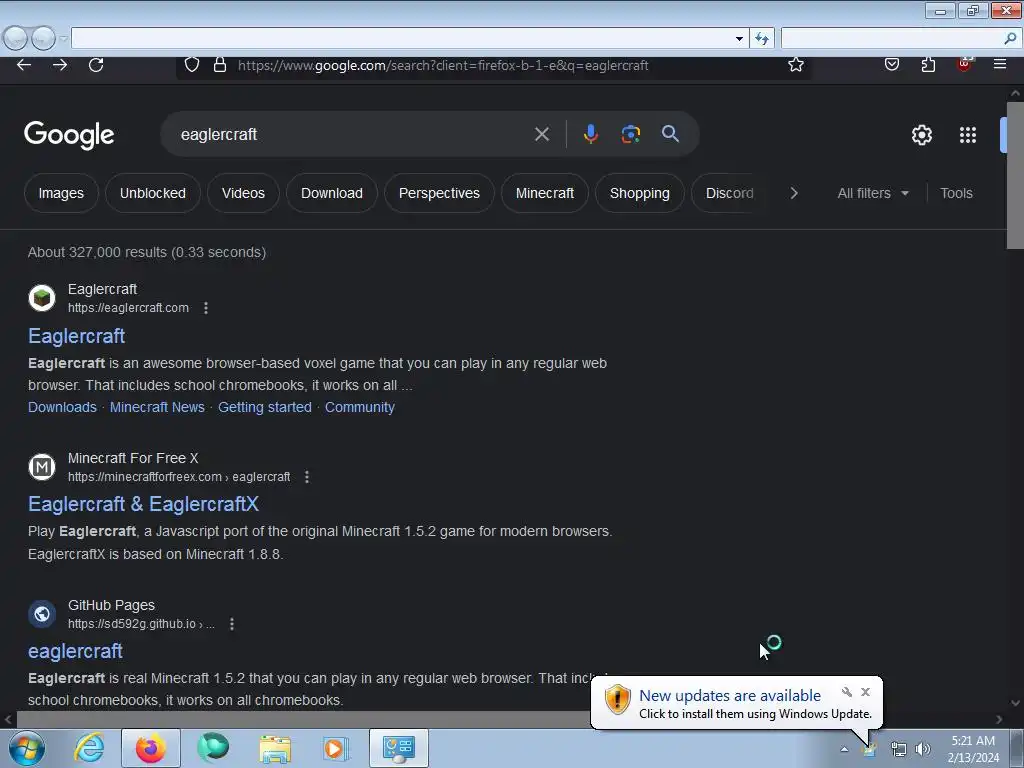Focus the outer window search field
This screenshot has width=1024, height=768.
(x=892, y=39)
